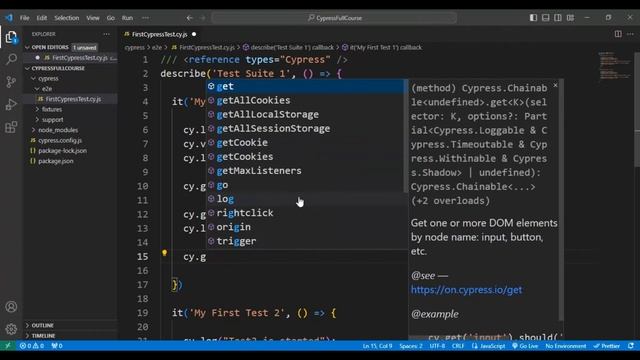The image size is (640, 360).
Task: Open the Search view in activity bar
Action: pyautogui.click(x=11, y=59)
